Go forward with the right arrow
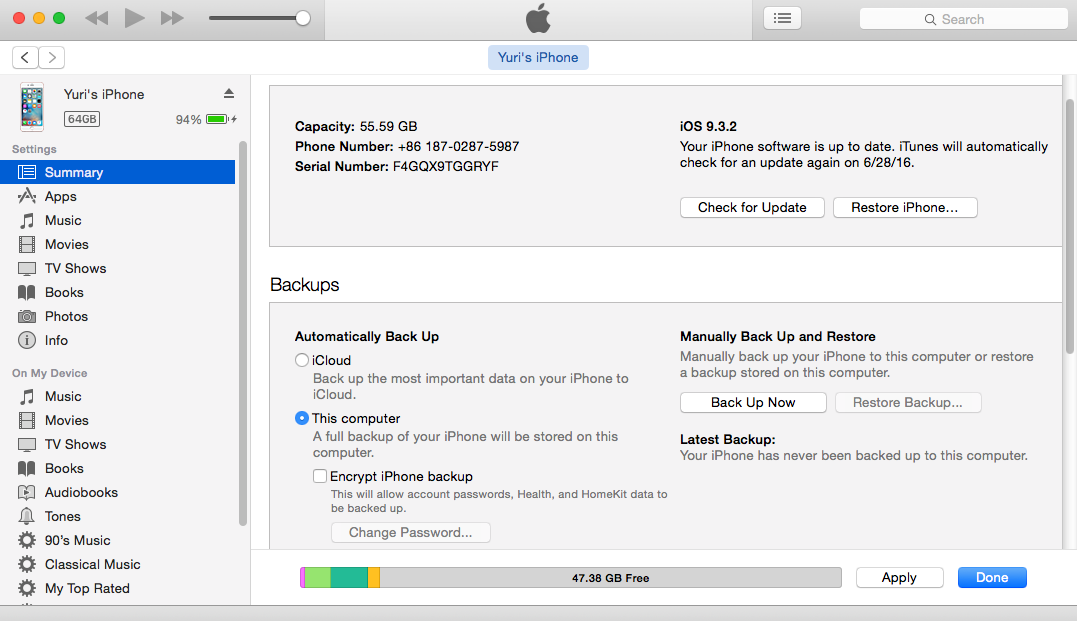1077x621 pixels. [x=52, y=58]
